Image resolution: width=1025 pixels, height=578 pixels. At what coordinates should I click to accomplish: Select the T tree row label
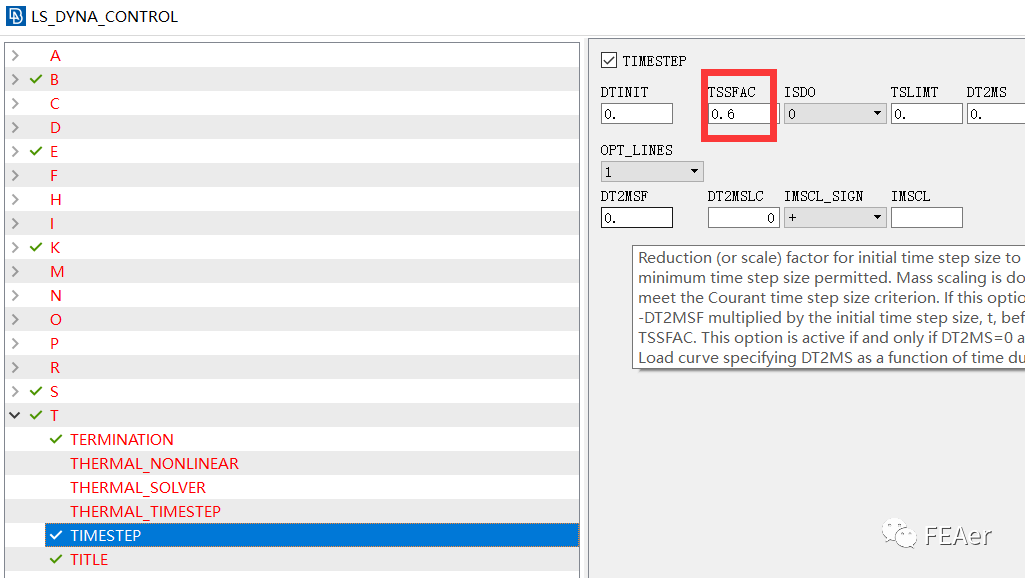[x=54, y=415]
